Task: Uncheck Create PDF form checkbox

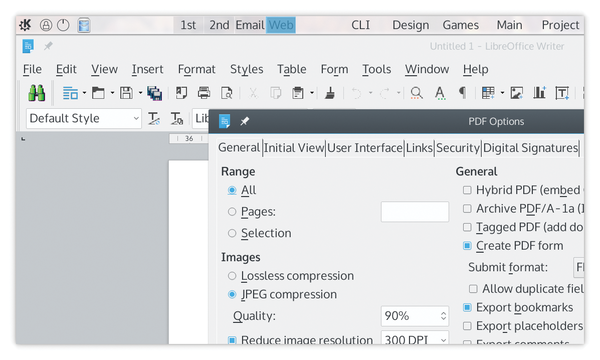Action: [x=467, y=246]
